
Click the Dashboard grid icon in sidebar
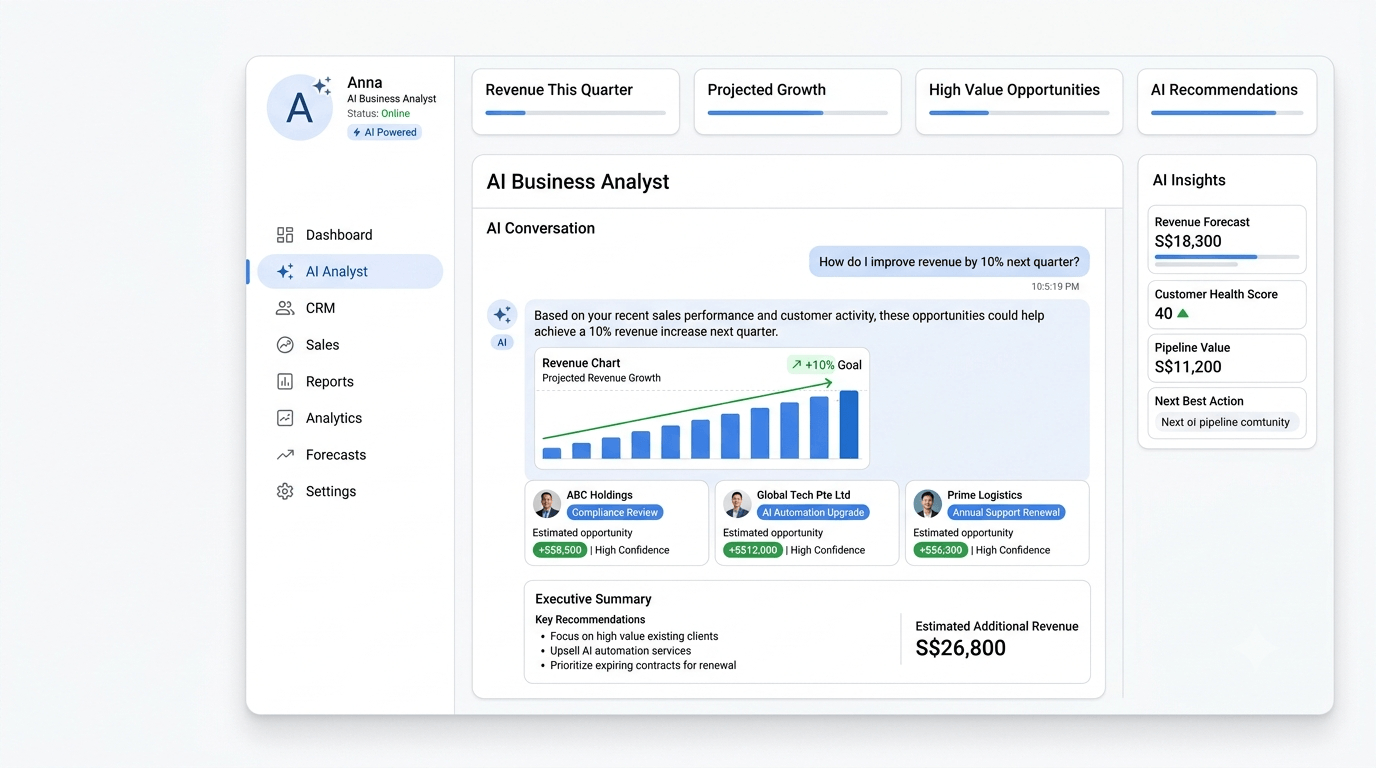click(285, 235)
